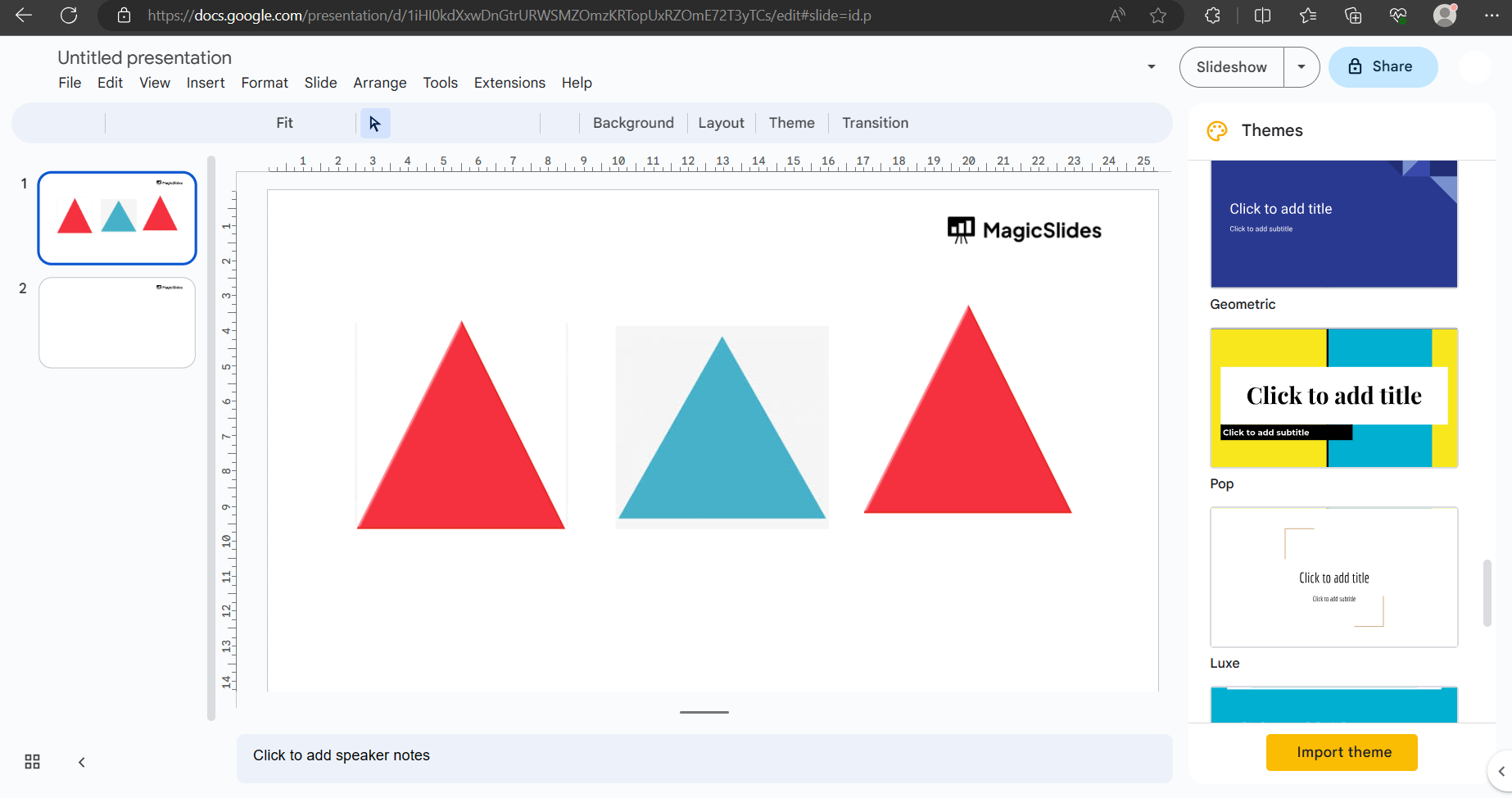
Task: Open the Arrange menu
Action: point(380,83)
